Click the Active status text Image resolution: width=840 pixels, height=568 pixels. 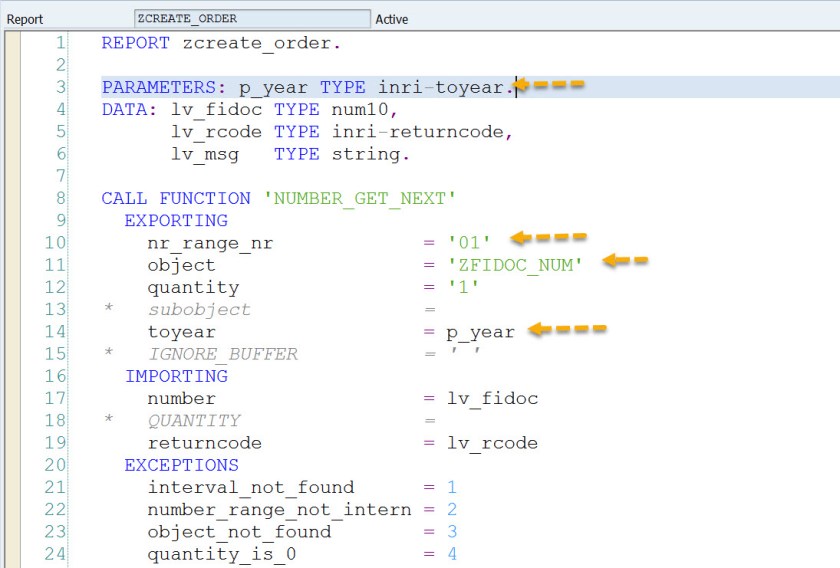point(391,19)
